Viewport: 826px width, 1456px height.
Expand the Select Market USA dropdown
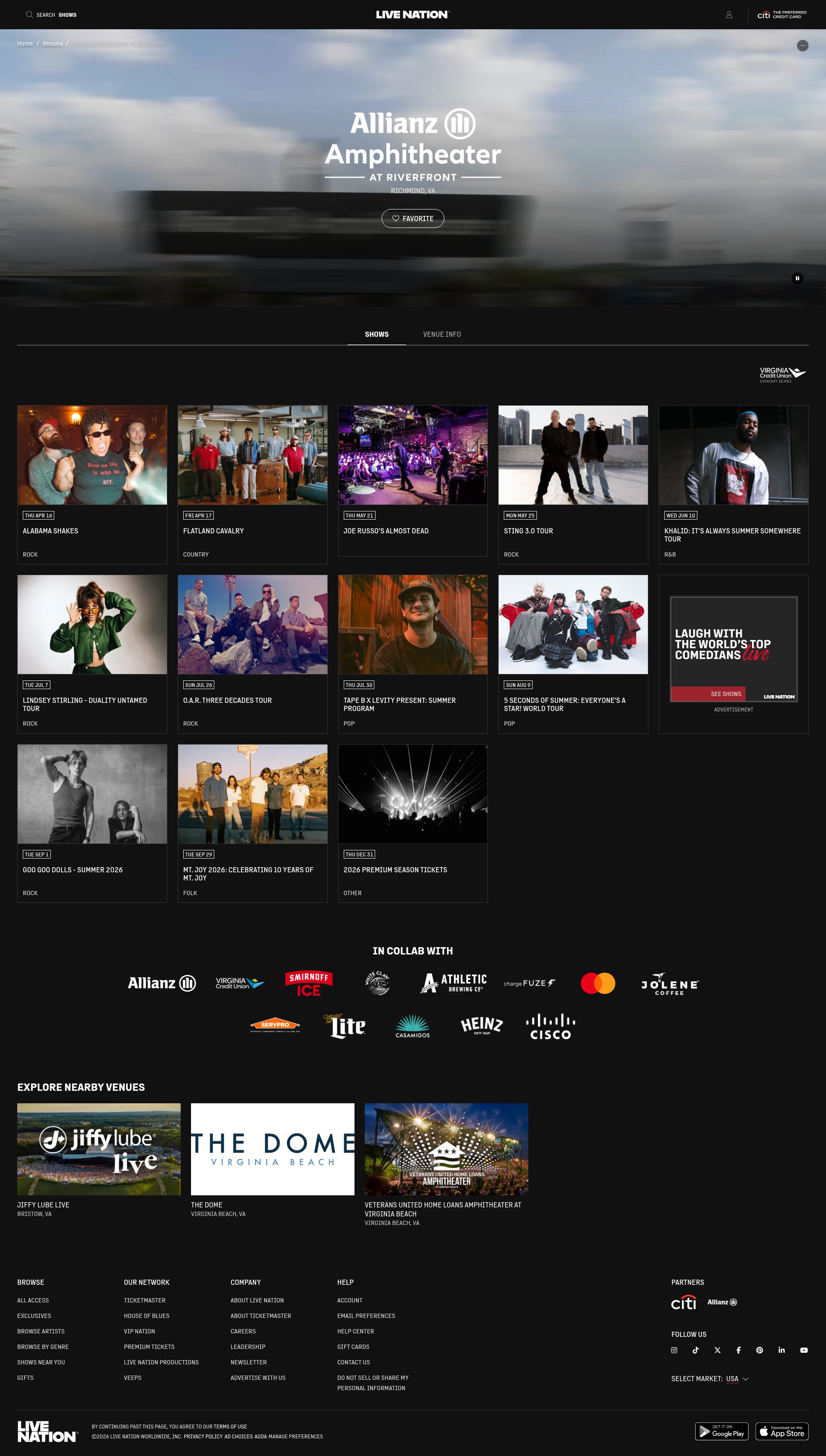(737, 1379)
